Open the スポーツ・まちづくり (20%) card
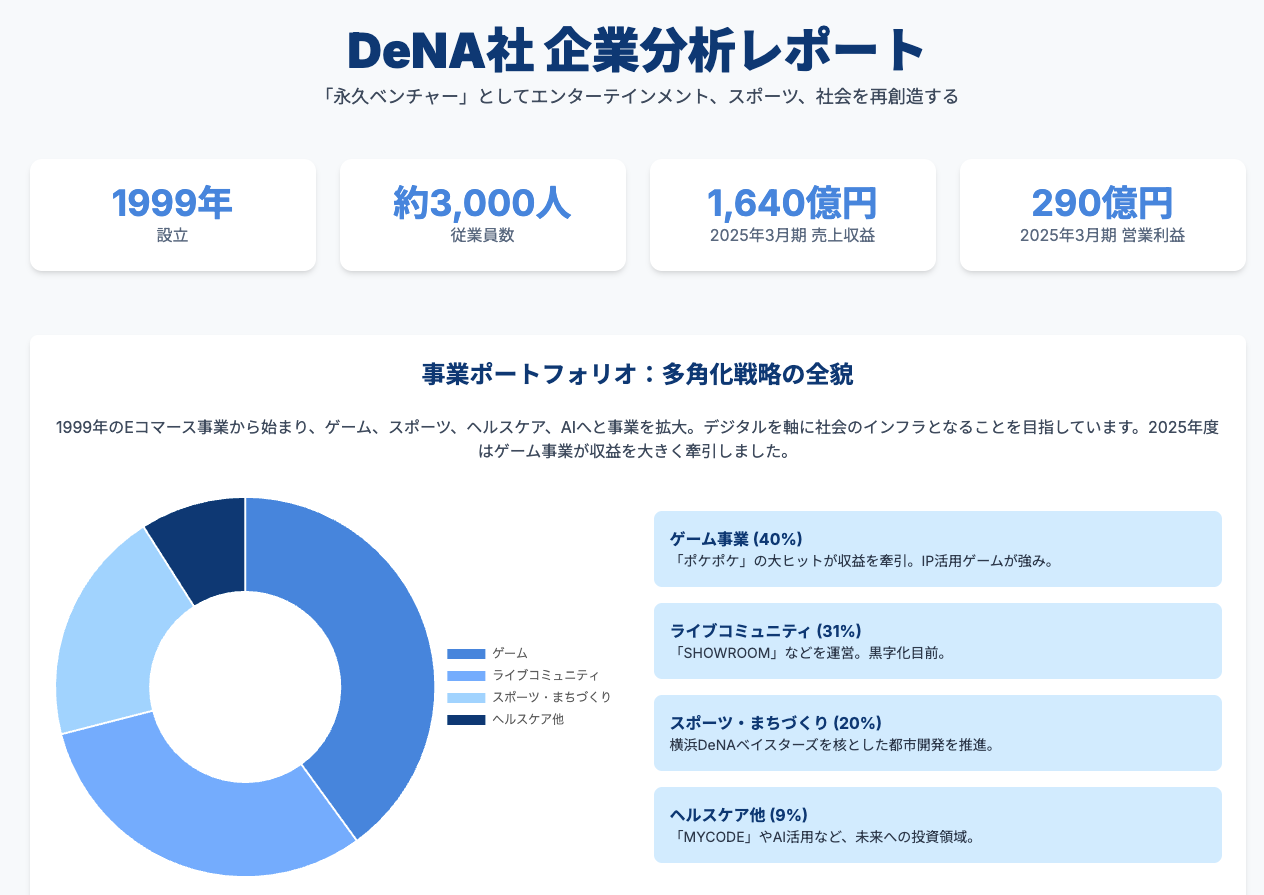This screenshot has width=1264, height=895. click(938, 733)
